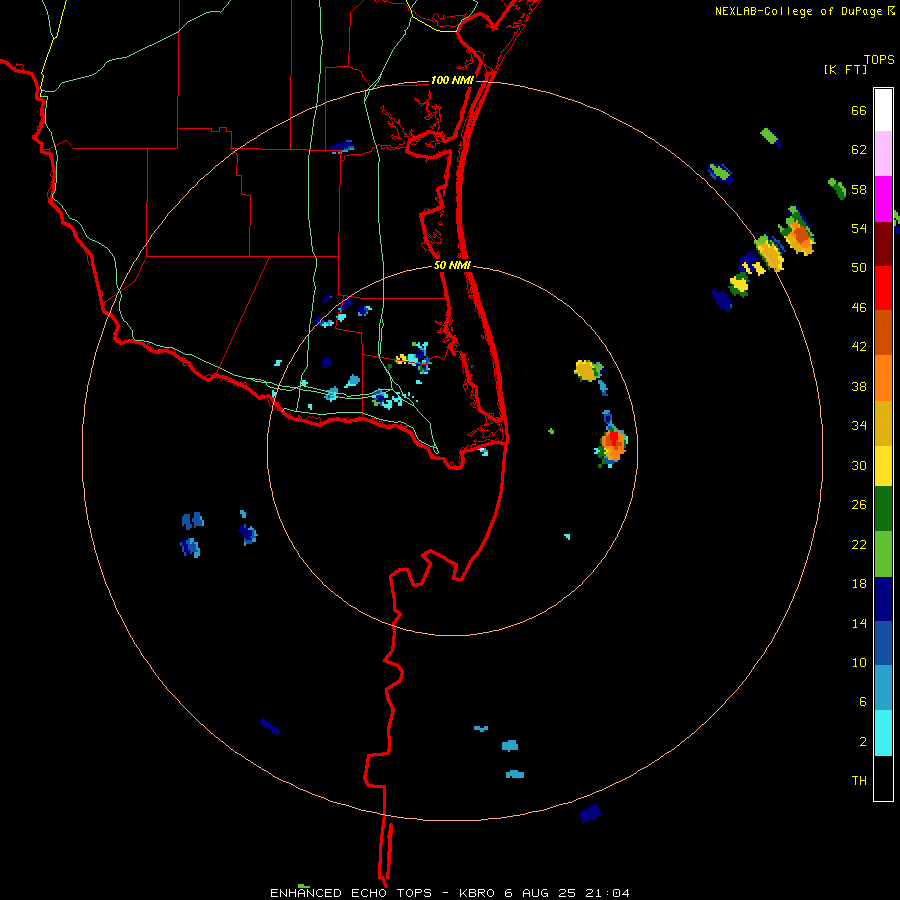
Task: Click the 42 value on the scale
Action: click(859, 347)
